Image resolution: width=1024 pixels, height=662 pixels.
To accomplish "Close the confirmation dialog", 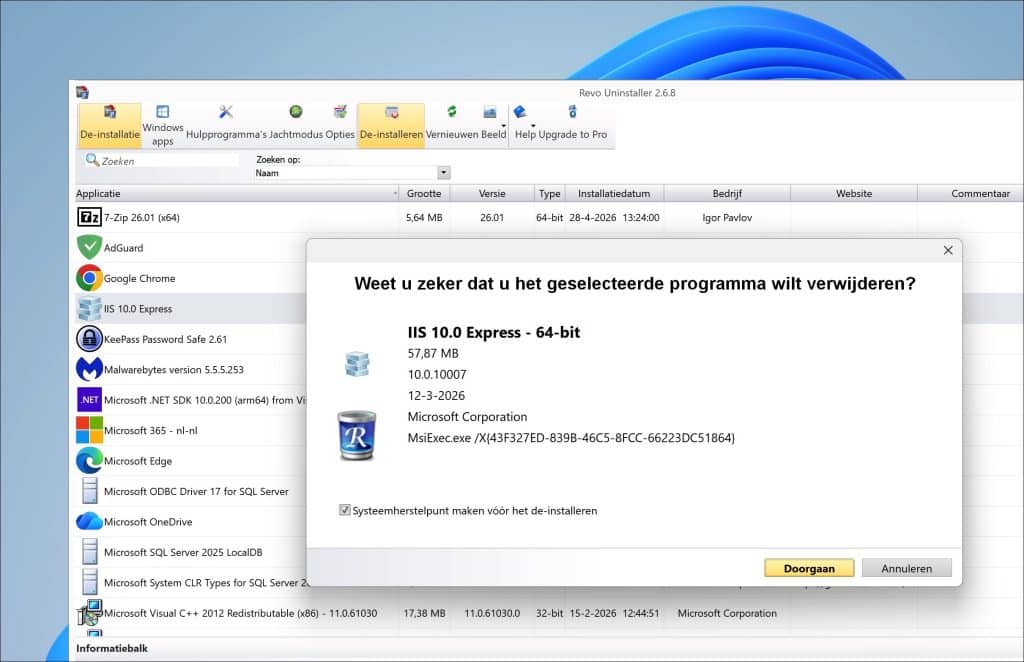I will click(x=948, y=250).
